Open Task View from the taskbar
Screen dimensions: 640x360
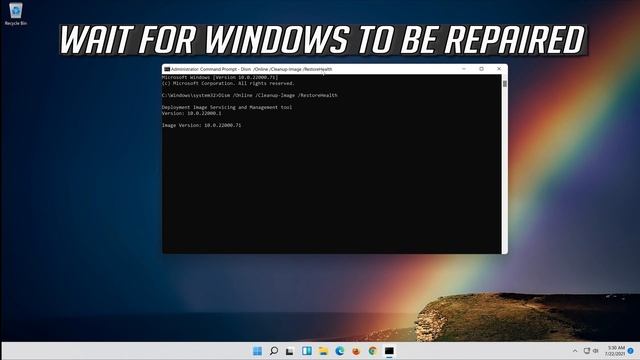pos(290,351)
